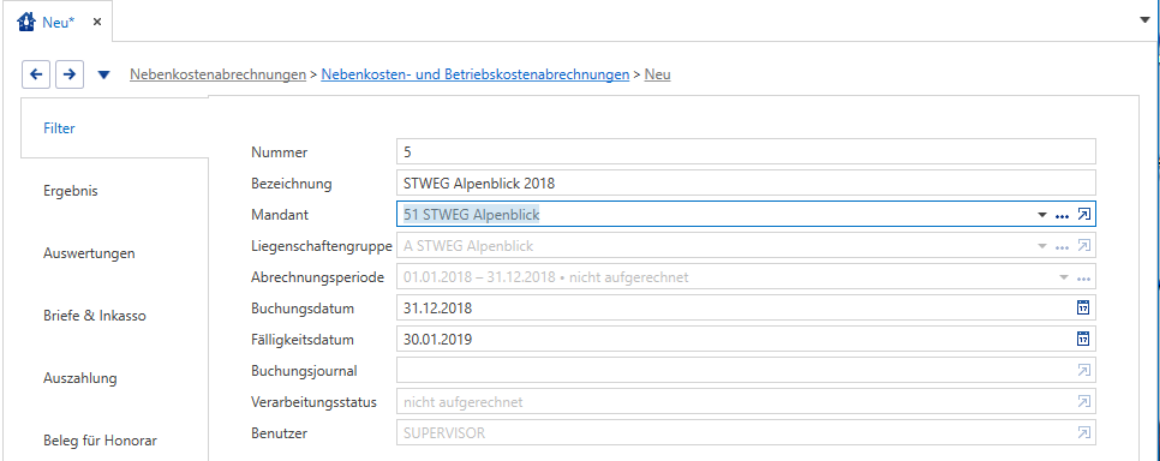
Task: Click the Liegenschaftengruppe label
Action: click(x=322, y=246)
